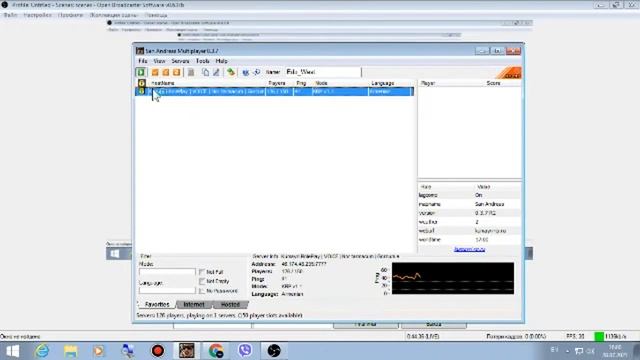Click the server Address value in Server Info

click(304, 264)
